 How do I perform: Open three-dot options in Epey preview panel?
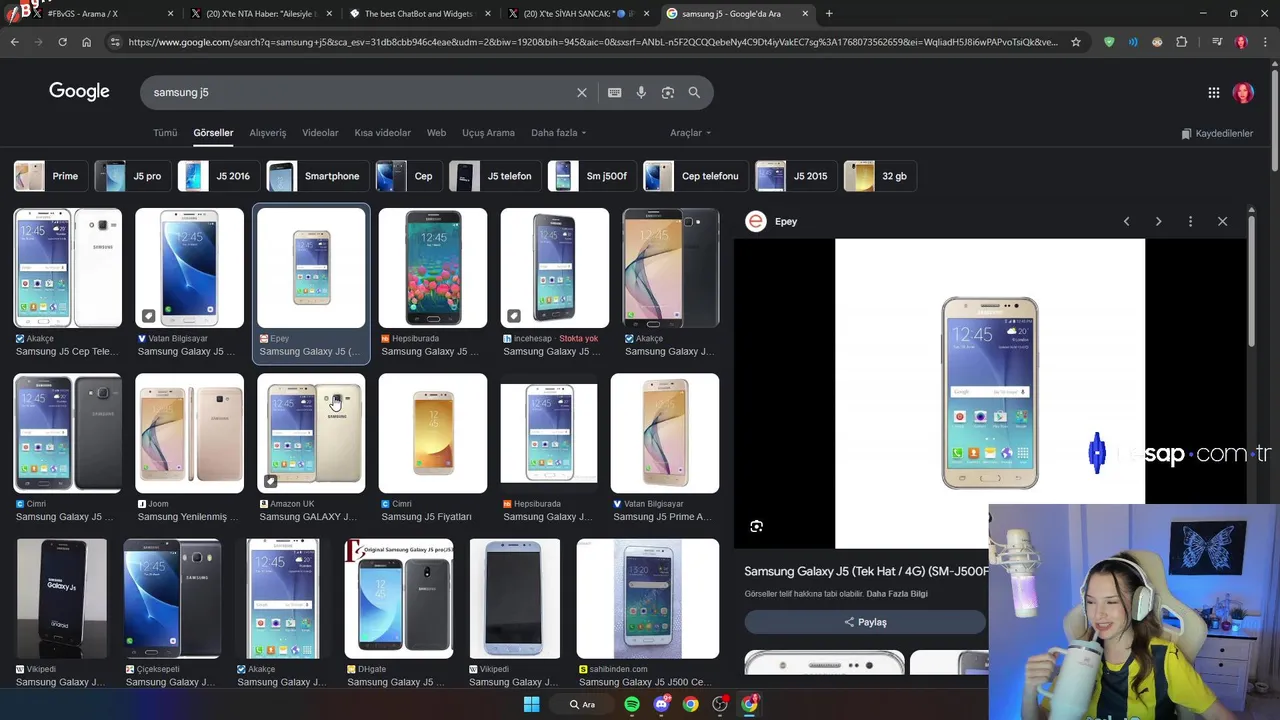tap(1190, 221)
